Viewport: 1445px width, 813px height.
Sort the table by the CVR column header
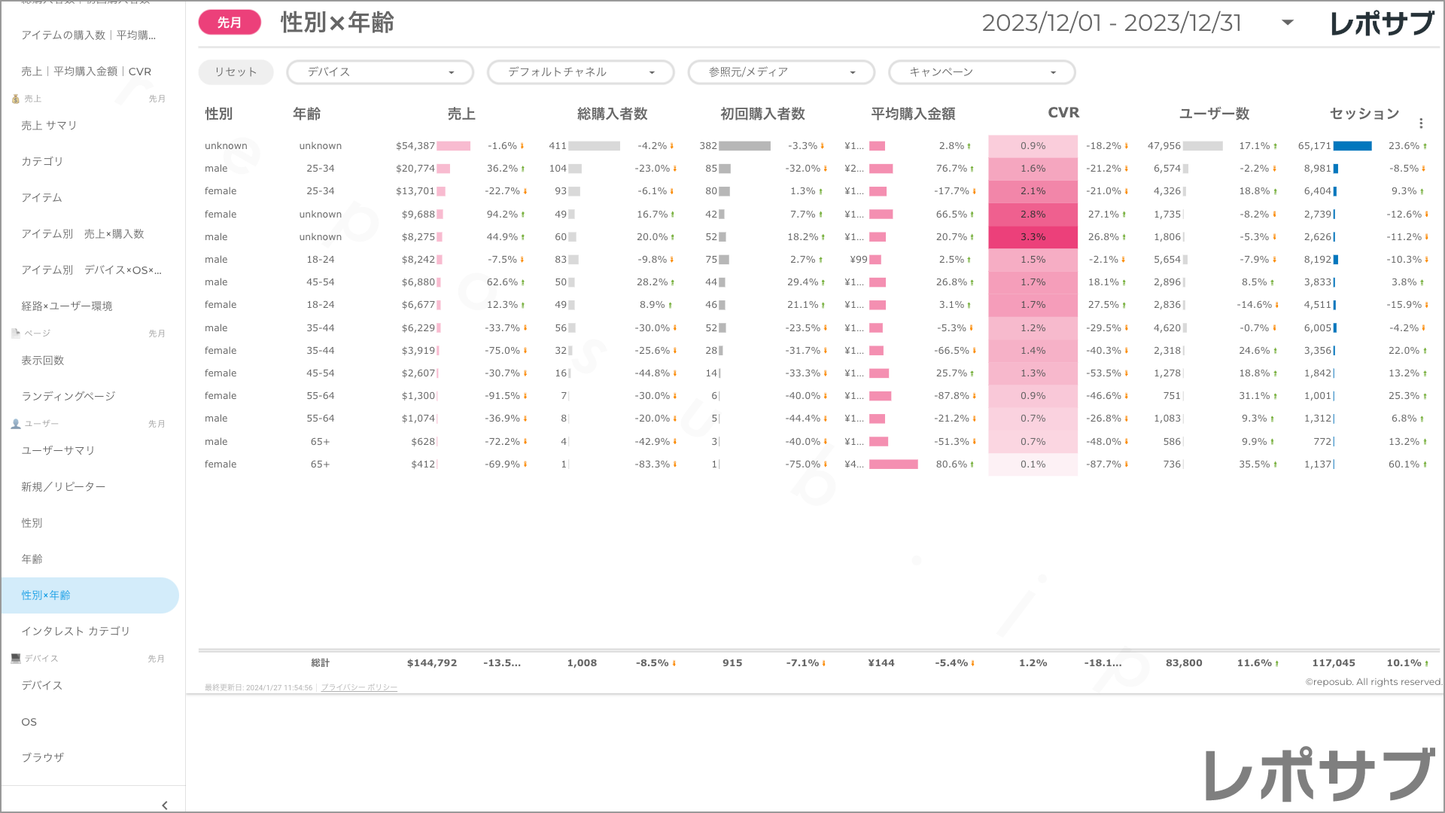pos(1063,113)
